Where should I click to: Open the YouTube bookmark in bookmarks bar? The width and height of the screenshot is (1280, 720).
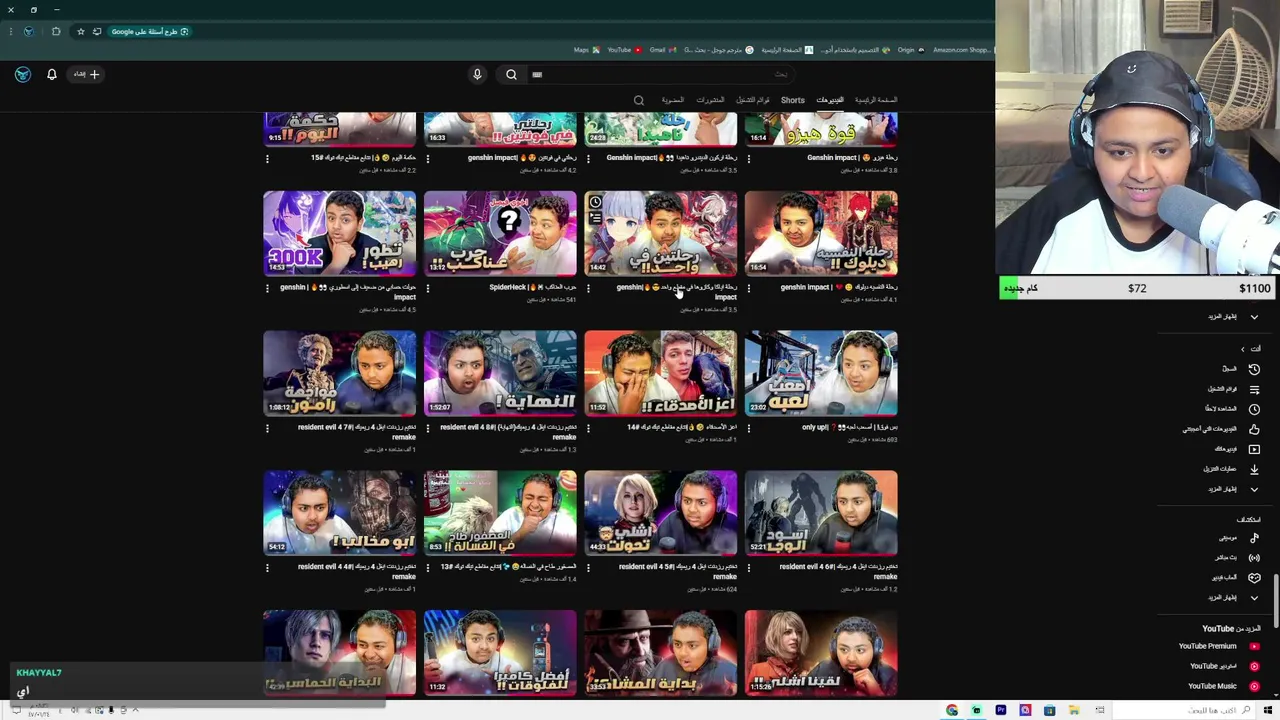tap(625, 50)
